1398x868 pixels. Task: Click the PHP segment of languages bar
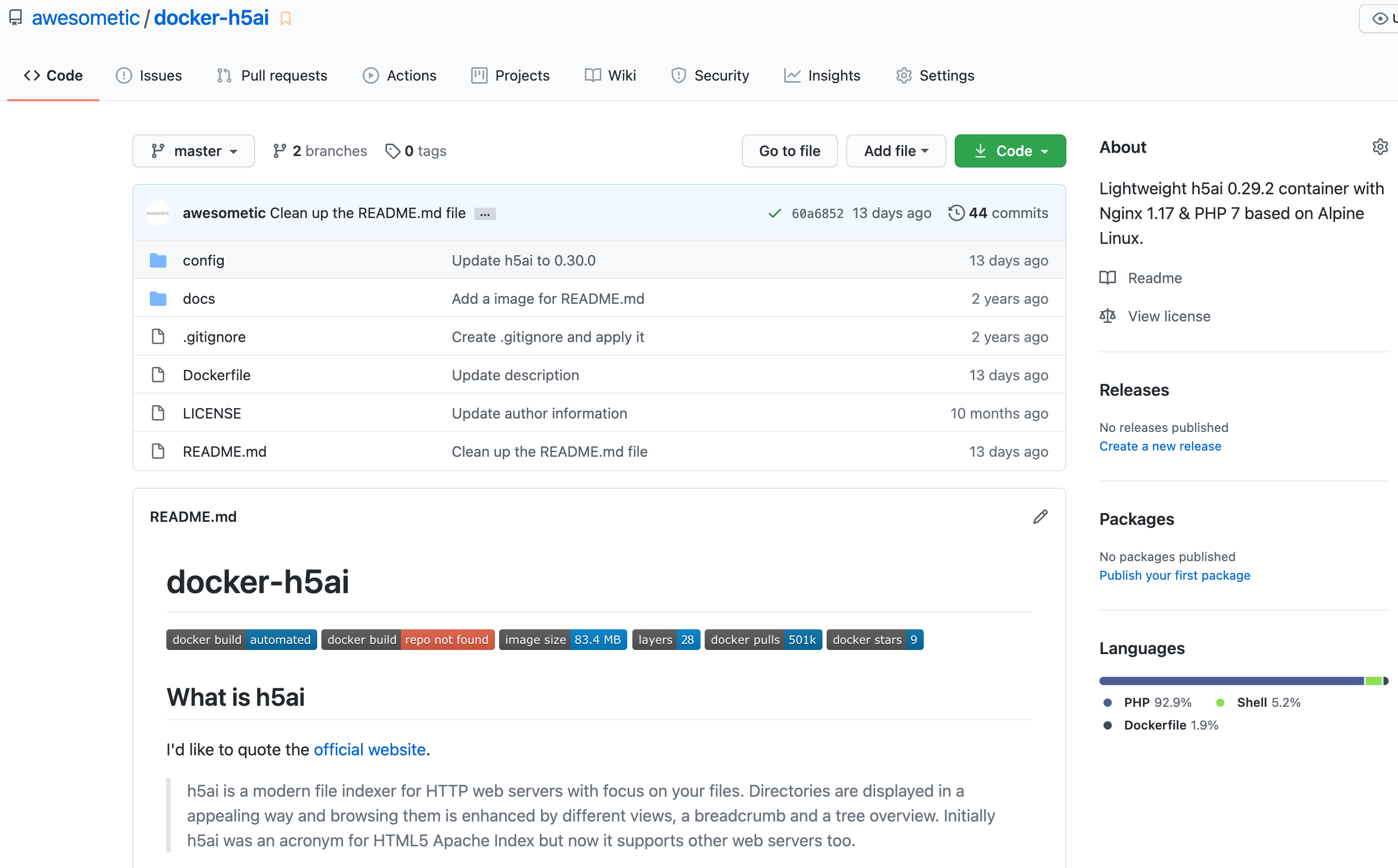pyautogui.click(x=1231, y=681)
